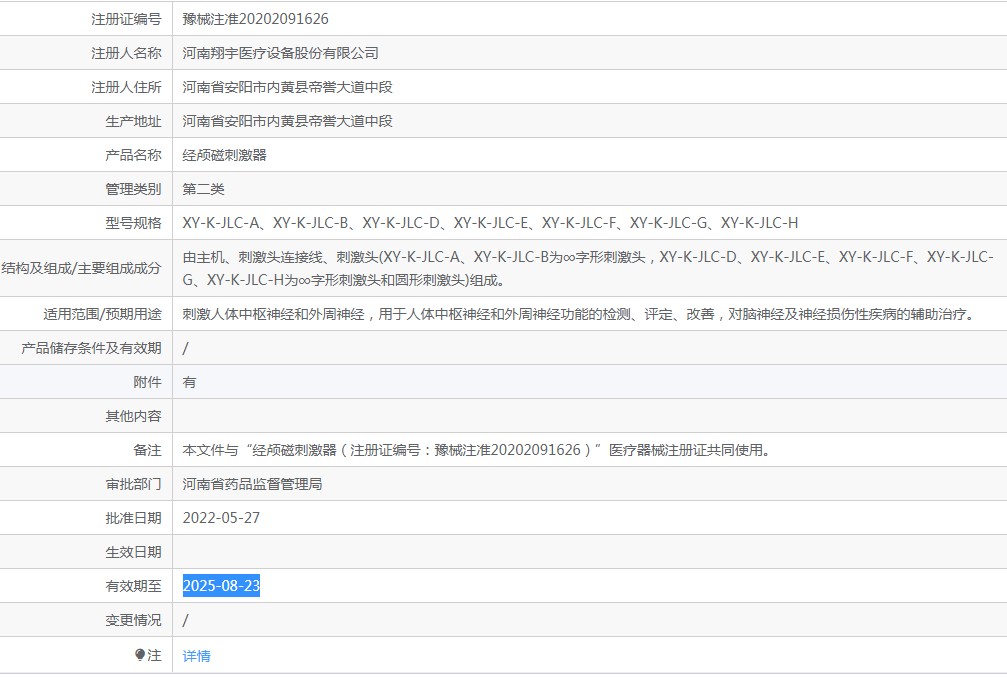Select the approving authority 河南省药品监督管理局
The width and height of the screenshot is (1007, 686).
(x=252, y=484)
